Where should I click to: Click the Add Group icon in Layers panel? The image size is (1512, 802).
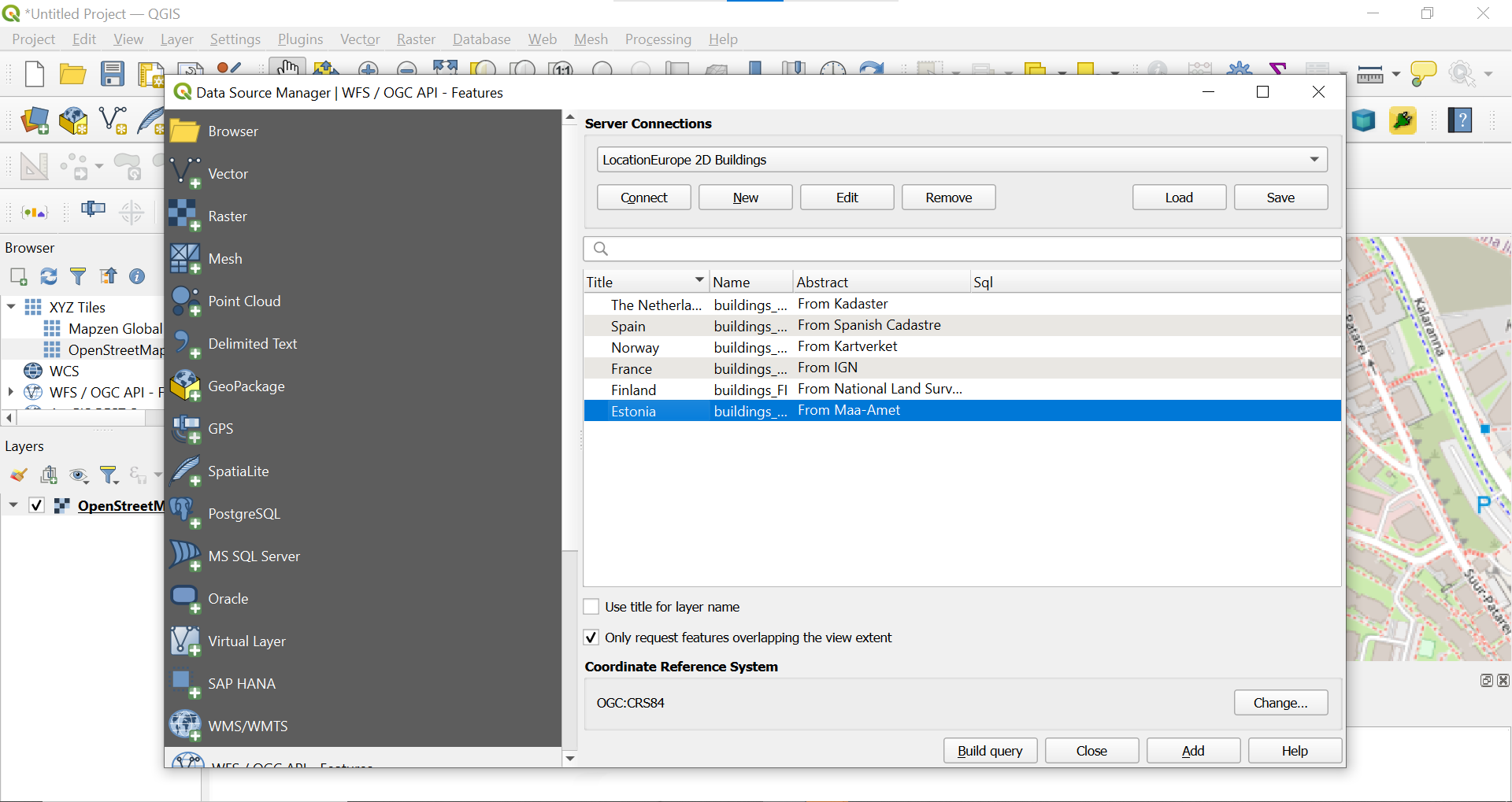[x=49, y=475]
